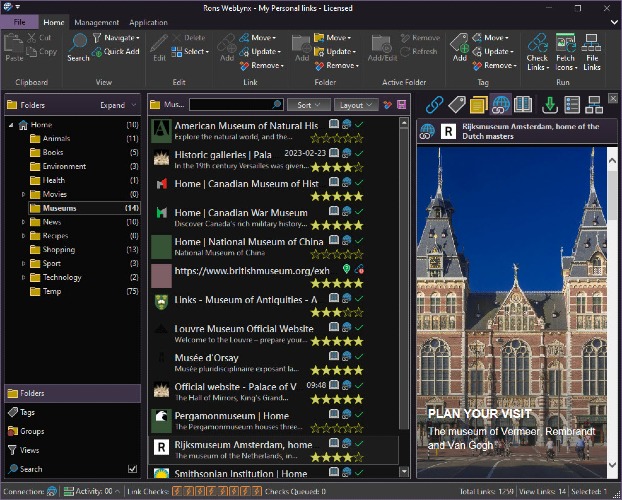Click the green location pin on the britishmuseum.org row

tap(346, 269)
